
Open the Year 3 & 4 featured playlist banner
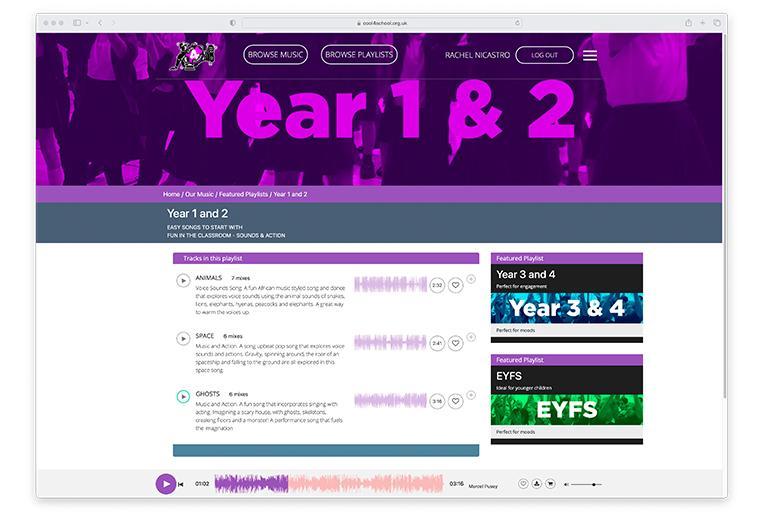point(567,308)
